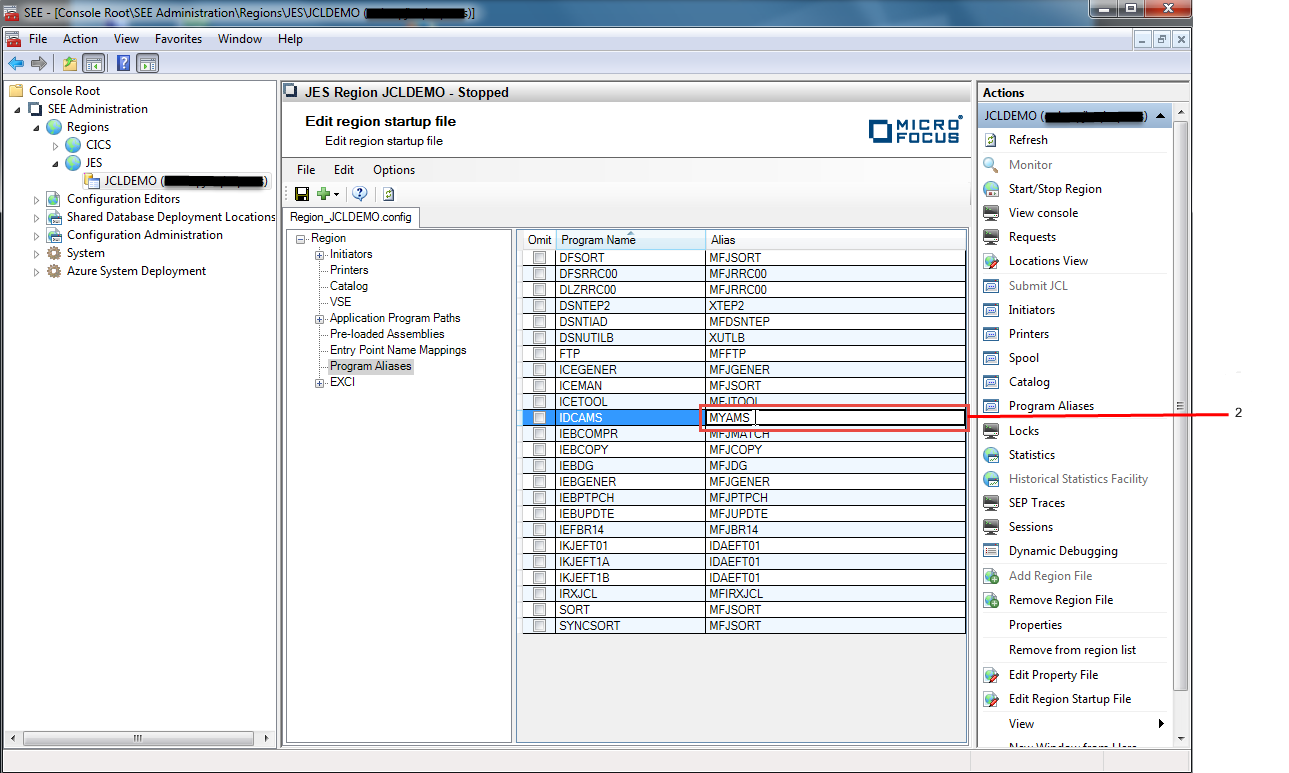Toggle Omit checkbox for IEFBR14 row

[x=540, y=530]
